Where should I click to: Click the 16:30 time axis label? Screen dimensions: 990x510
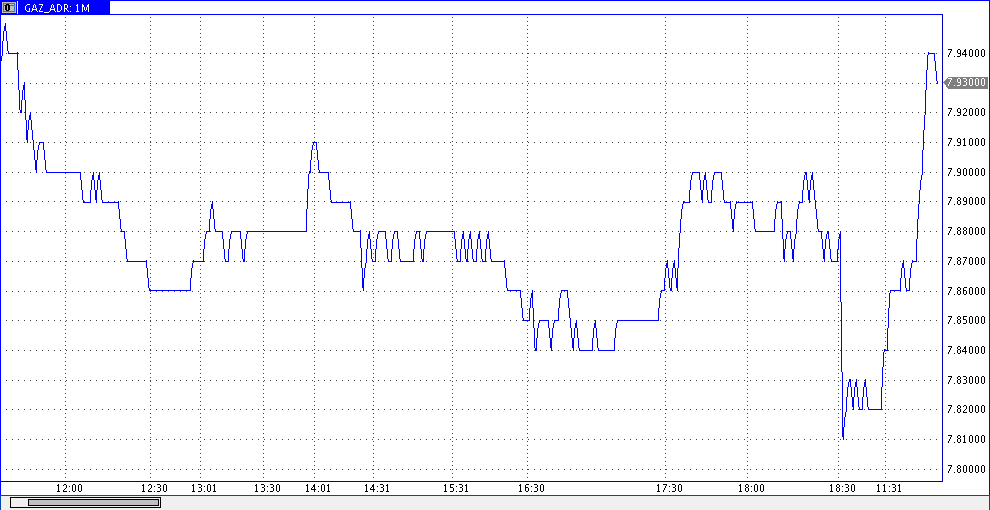531,489
